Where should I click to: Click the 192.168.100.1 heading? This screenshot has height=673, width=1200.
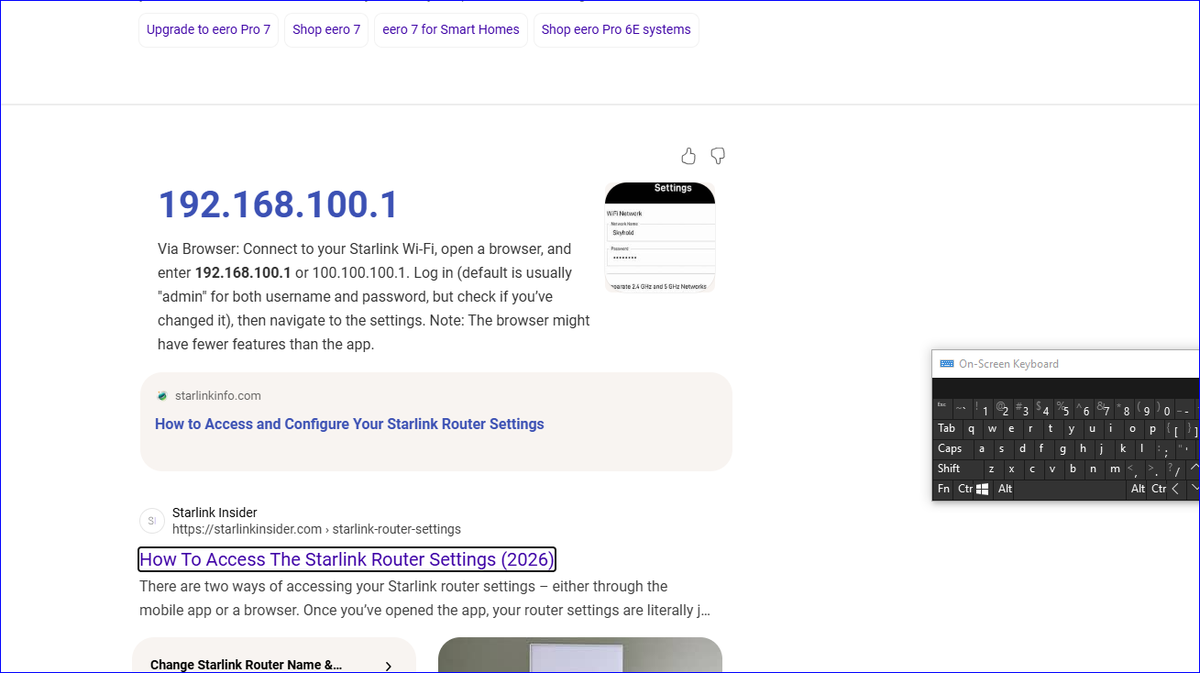point(278,204)
